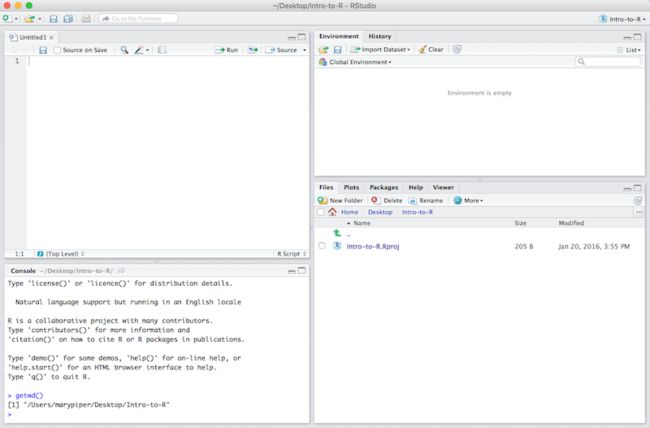
Task: Click the Refresh environment icon
Action: click(x=457, y=50)
